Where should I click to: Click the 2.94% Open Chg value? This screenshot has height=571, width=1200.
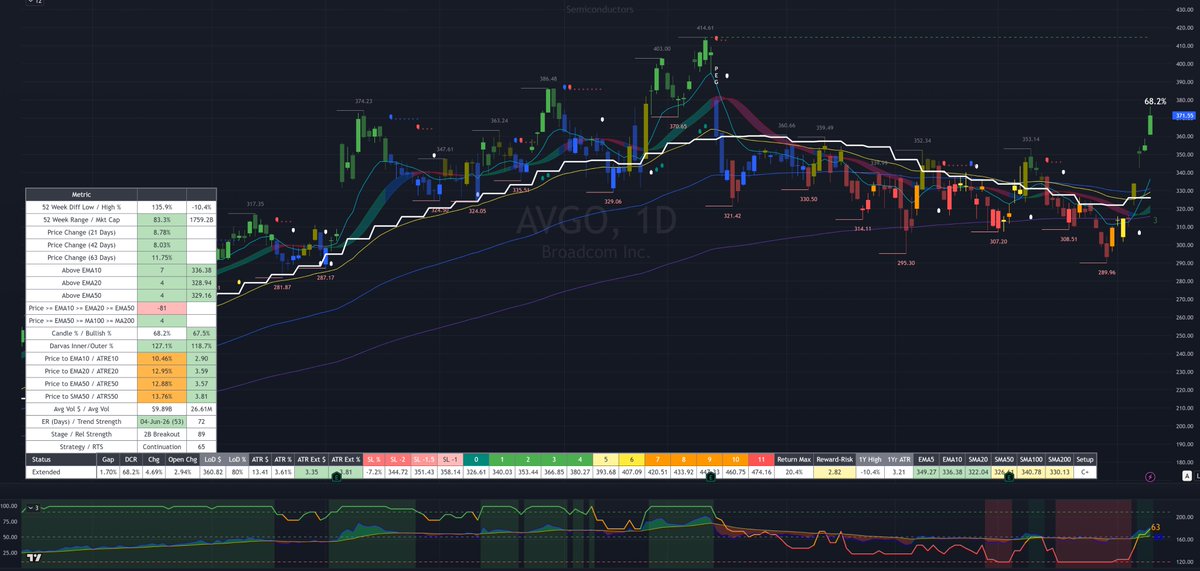(183, 471)
